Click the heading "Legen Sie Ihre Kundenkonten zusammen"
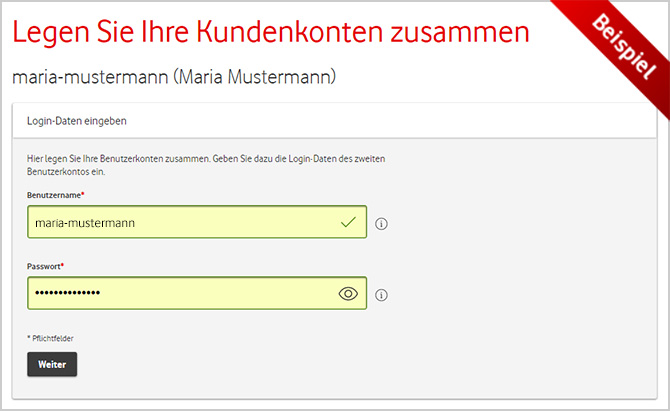Viewport: 670px width, 411px height. [271, 32]
